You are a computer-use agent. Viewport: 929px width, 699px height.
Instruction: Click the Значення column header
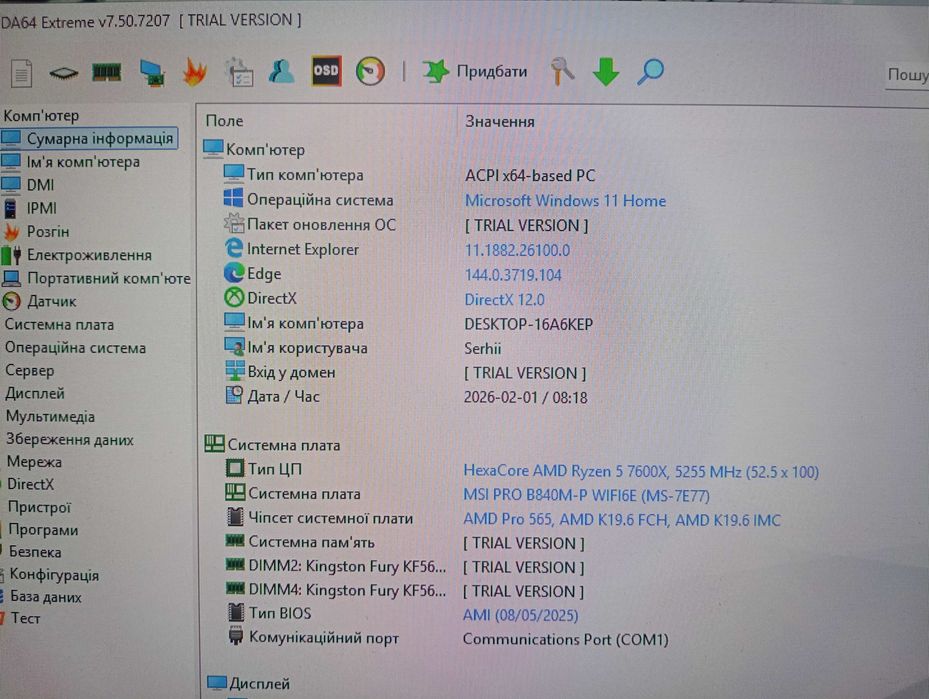click(x=499, y=121)
